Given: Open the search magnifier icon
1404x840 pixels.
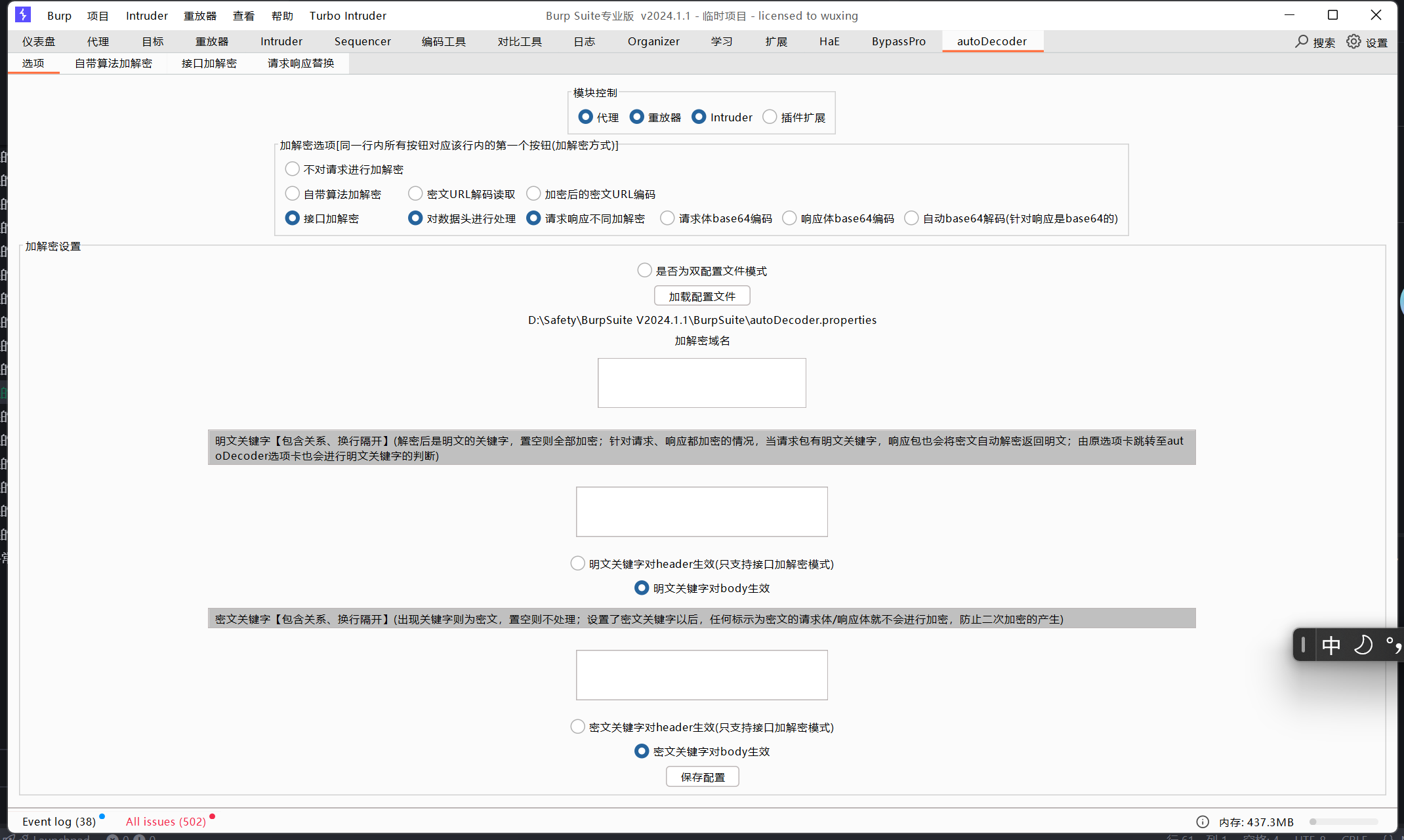Looking at the screenshot, I should point(1302,41).
